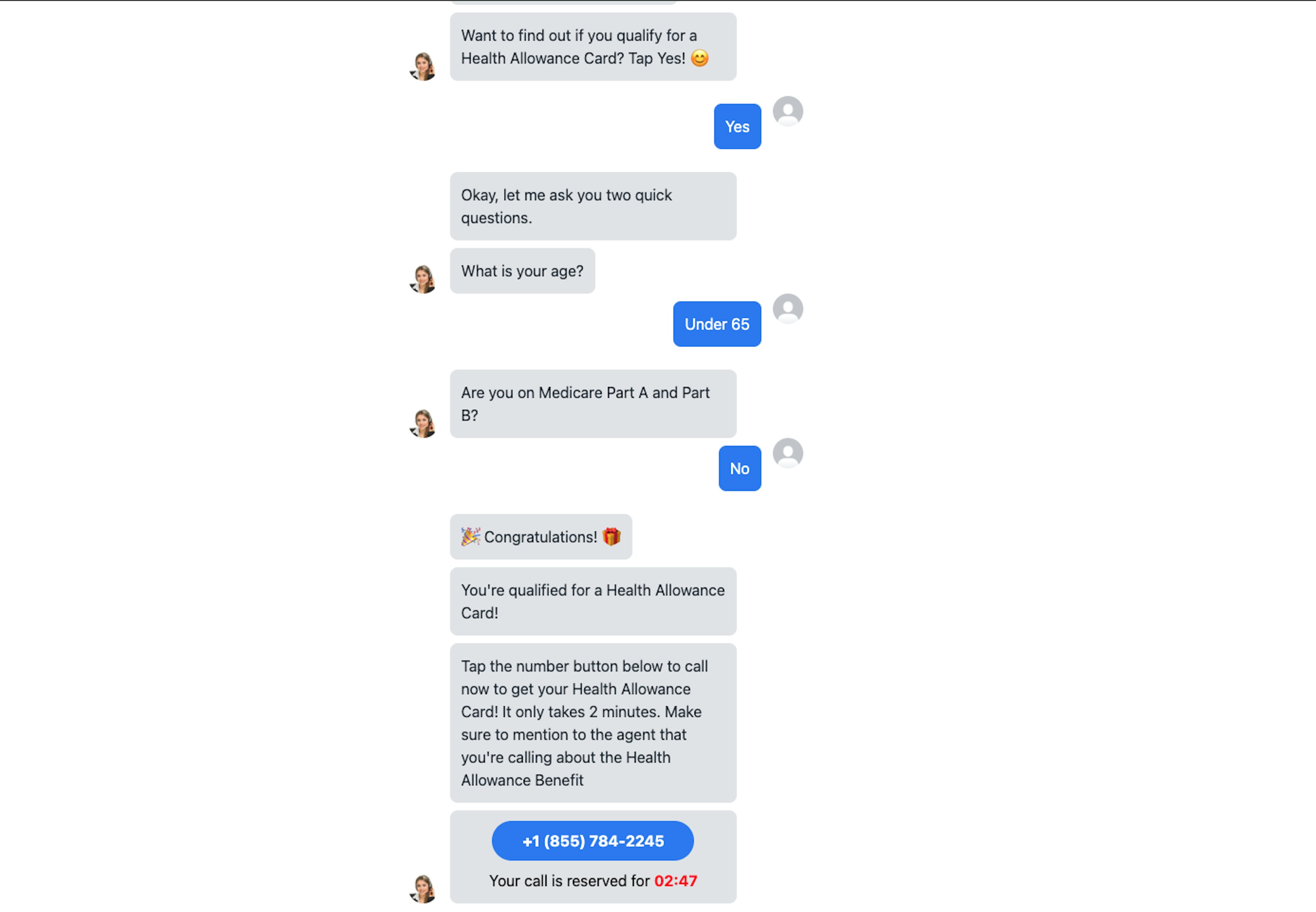1316x912 pixels.
Task: Click the red 02:47 countdown timer
Action: [676, 880]
